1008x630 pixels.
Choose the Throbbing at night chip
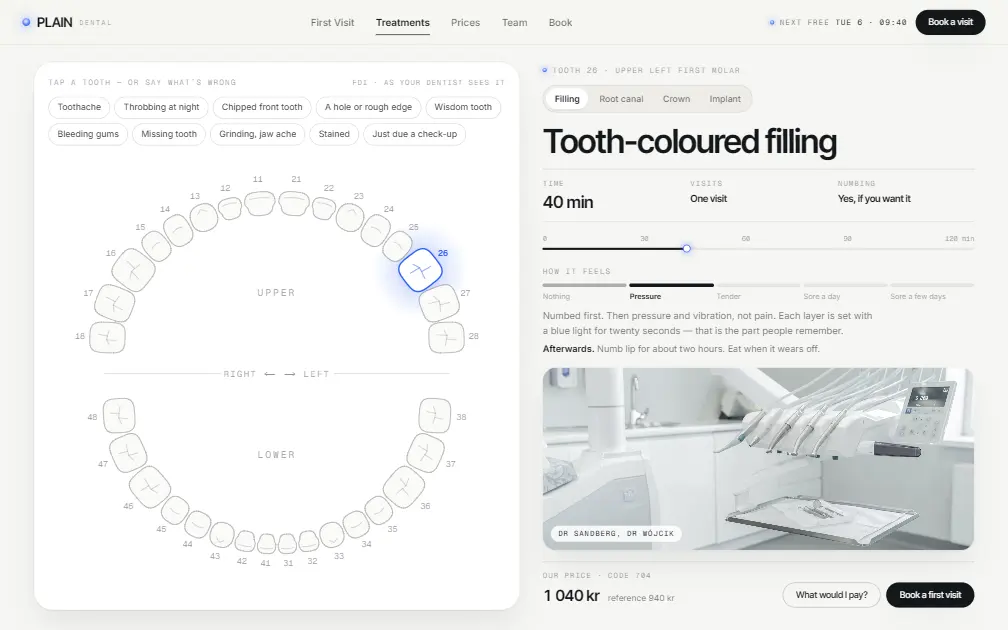(x=161, y=107)
